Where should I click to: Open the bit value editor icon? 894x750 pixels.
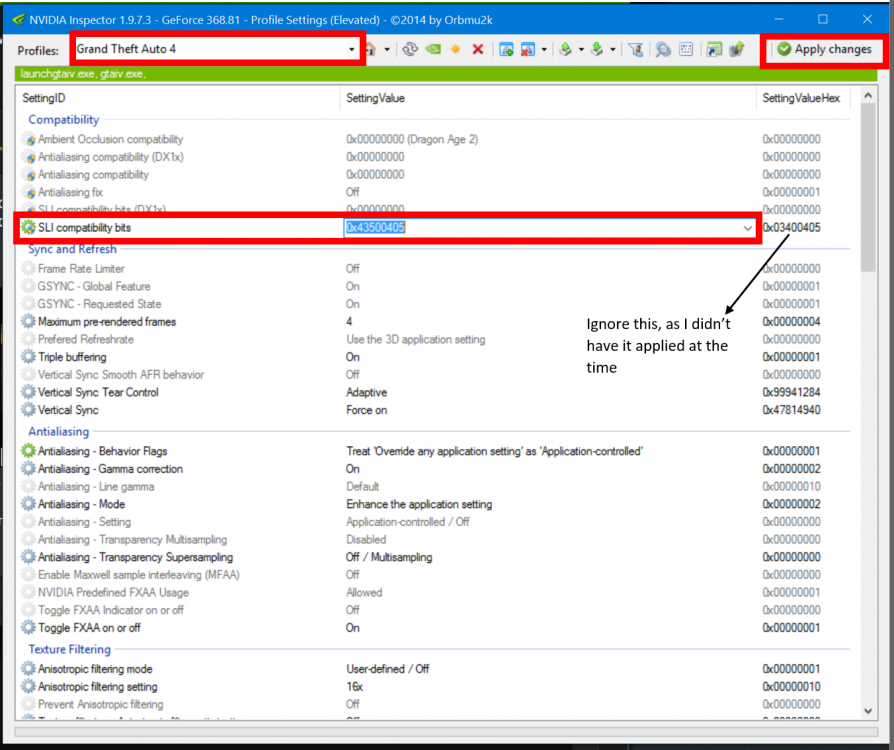[x=686, y=50]
